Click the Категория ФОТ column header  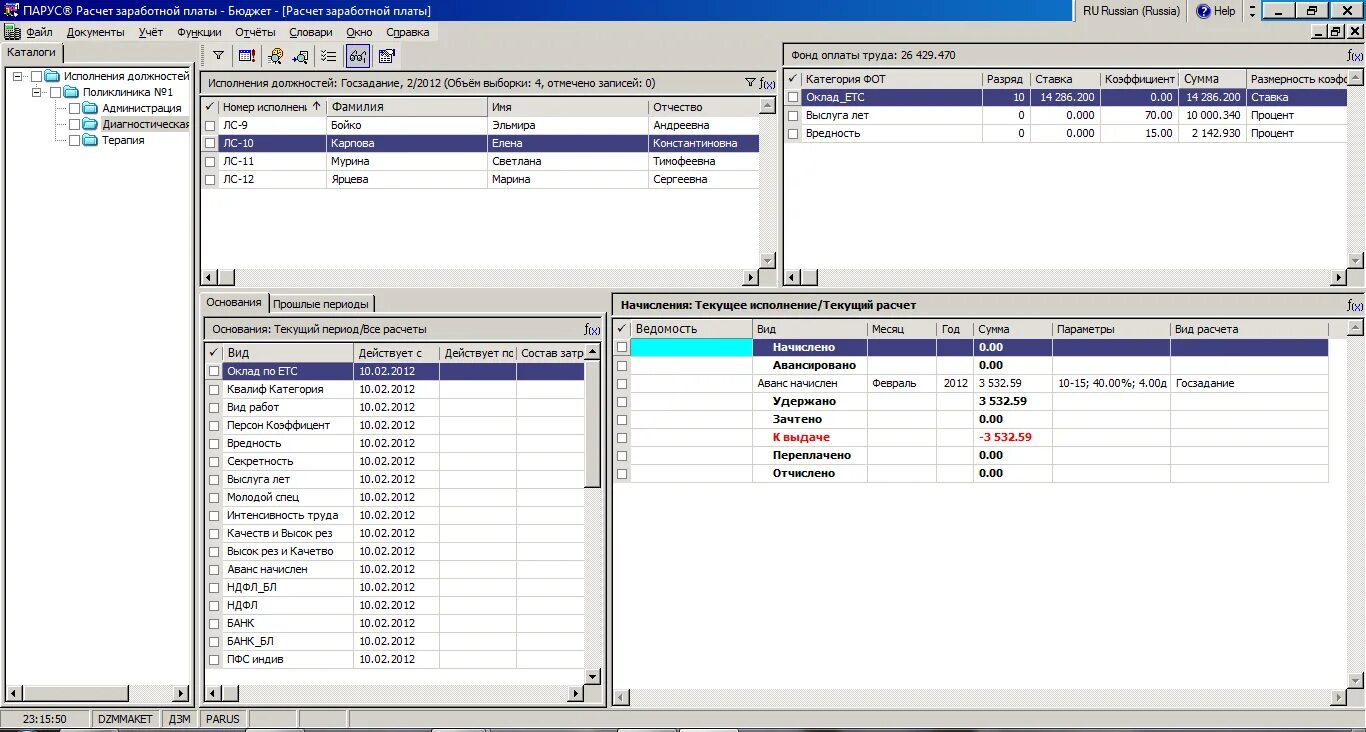[892, 79]
